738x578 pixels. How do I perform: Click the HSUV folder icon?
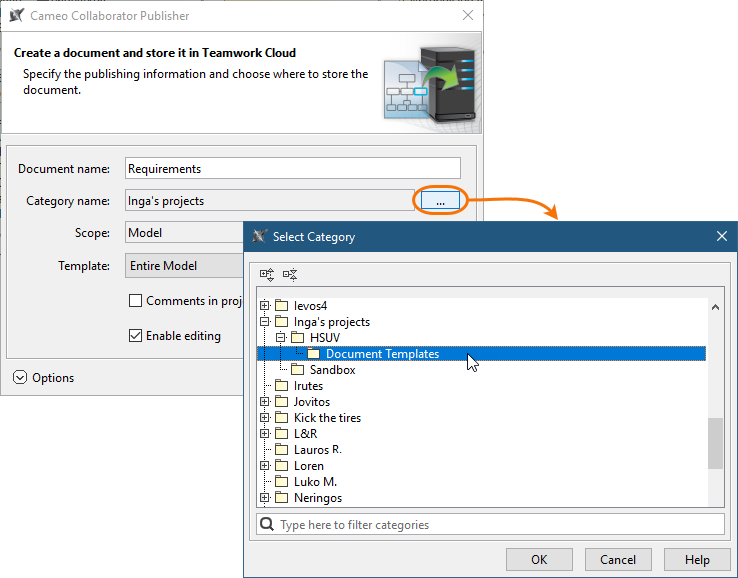pos(297,337)
